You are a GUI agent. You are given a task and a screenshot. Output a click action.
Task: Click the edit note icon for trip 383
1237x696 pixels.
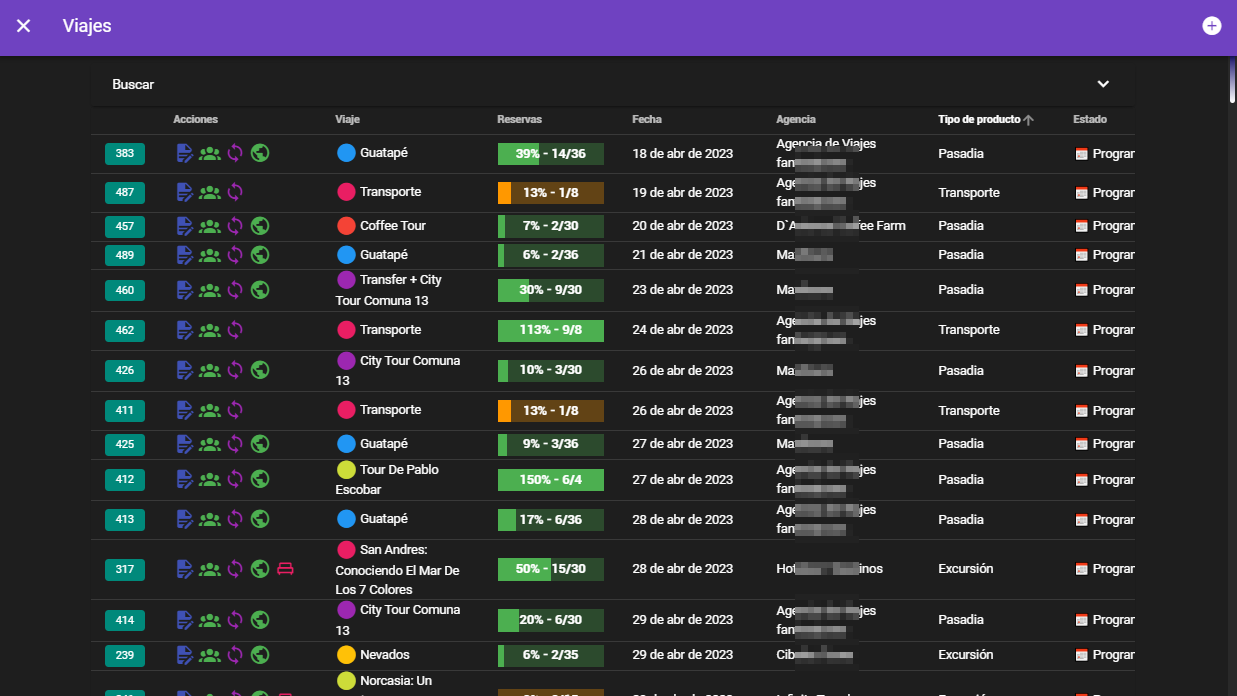point(184,153)
